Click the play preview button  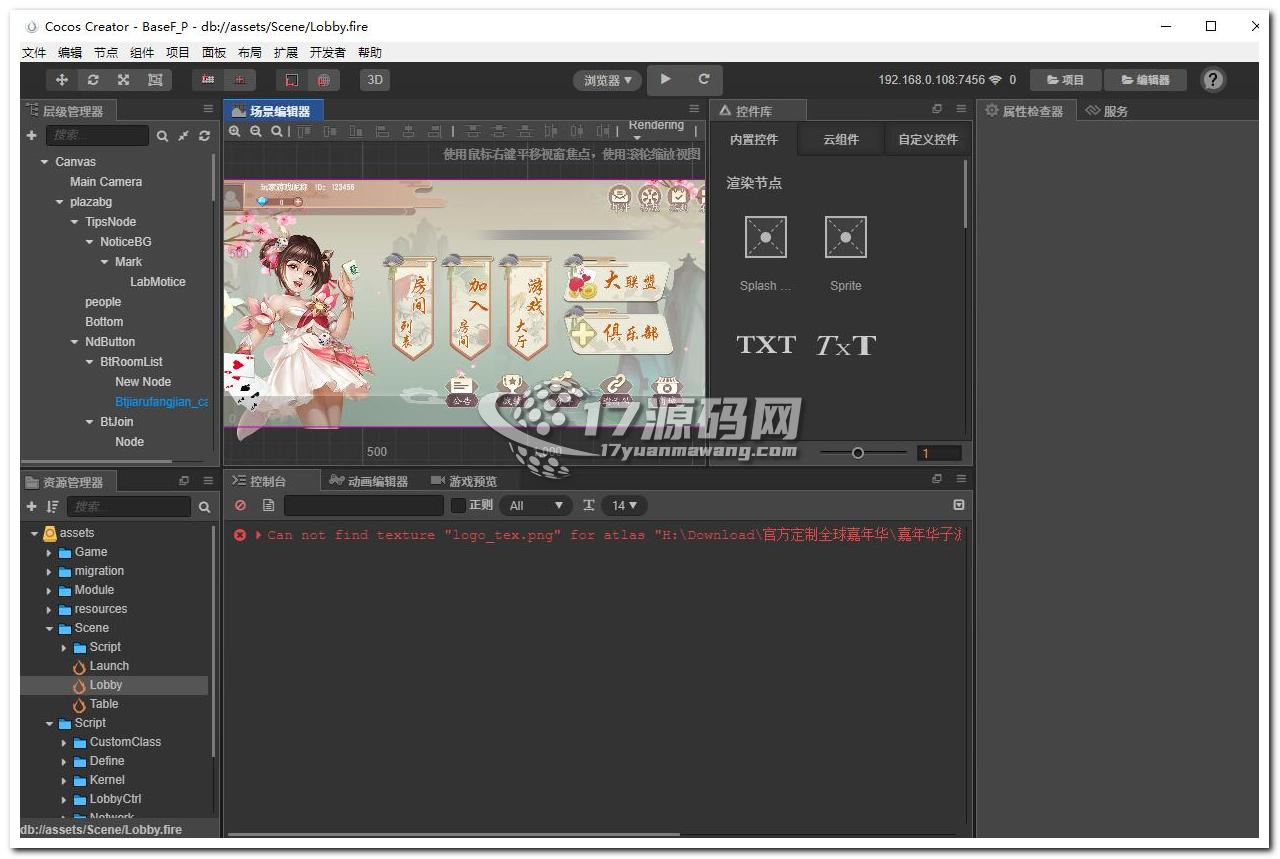(x=666, y=80)
